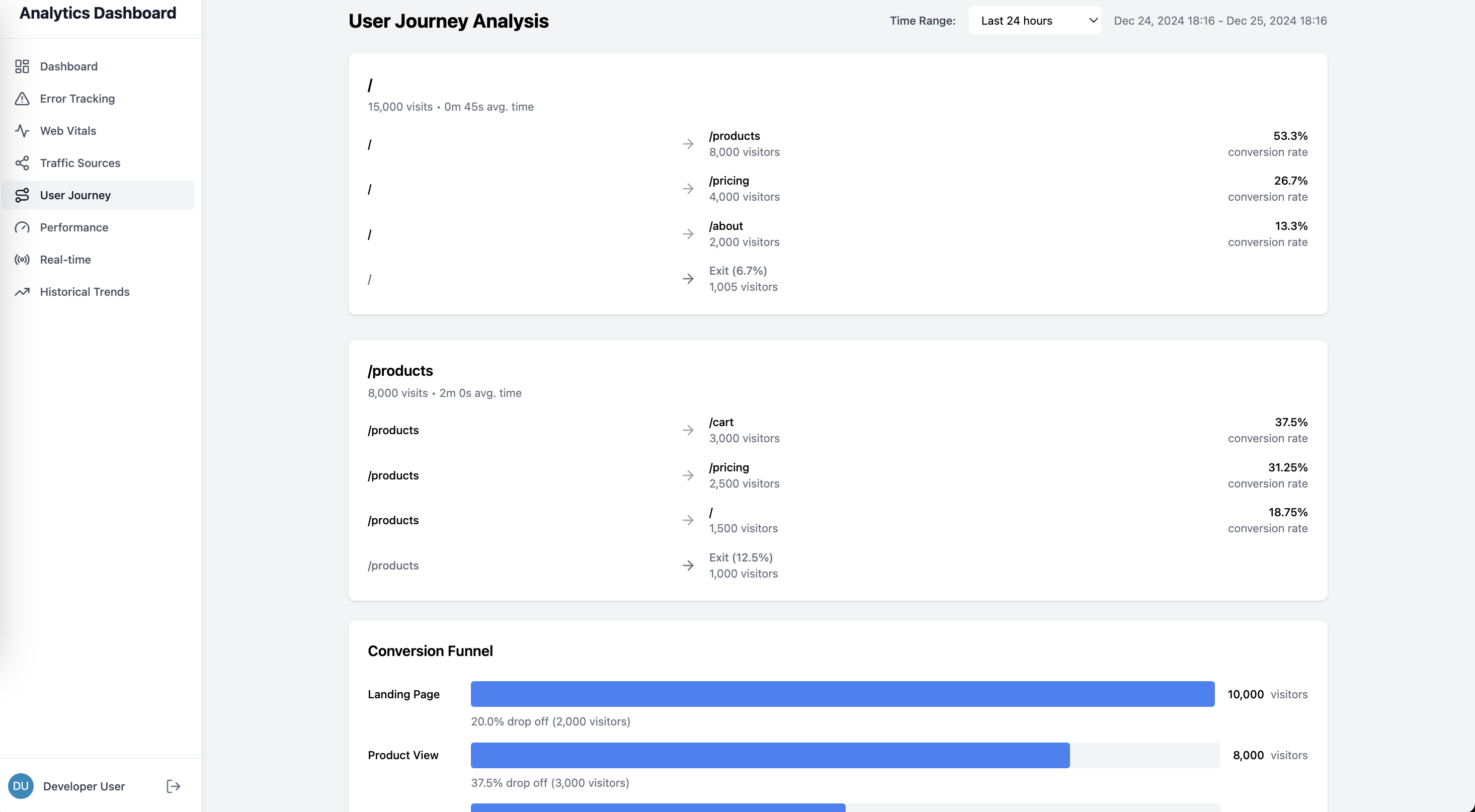Click the Landing Page funnel bar
This screenshot has width=1475, height=812.
pyautogui.click(x=842, y=694)
